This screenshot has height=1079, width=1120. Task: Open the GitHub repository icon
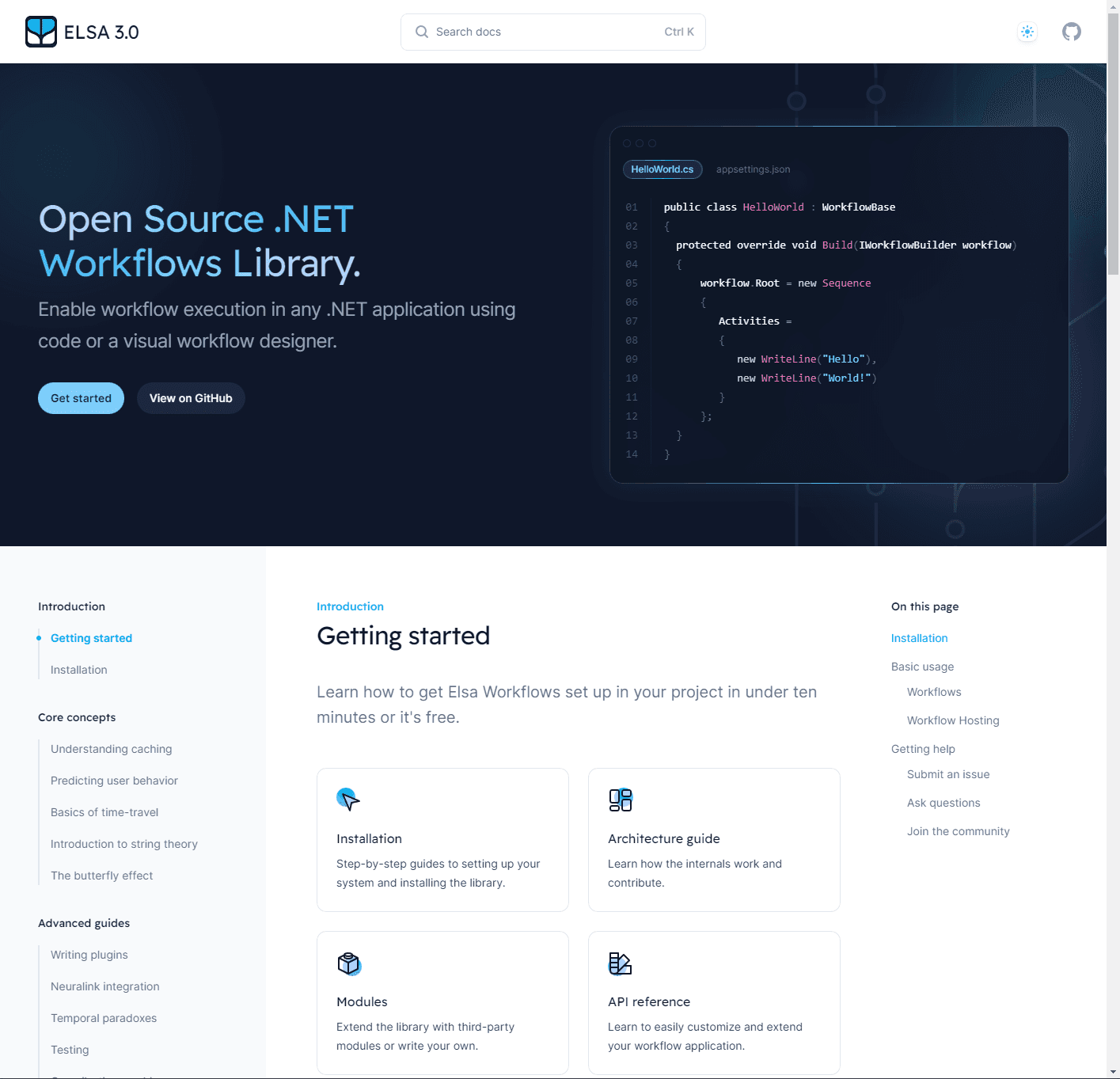1071,32
